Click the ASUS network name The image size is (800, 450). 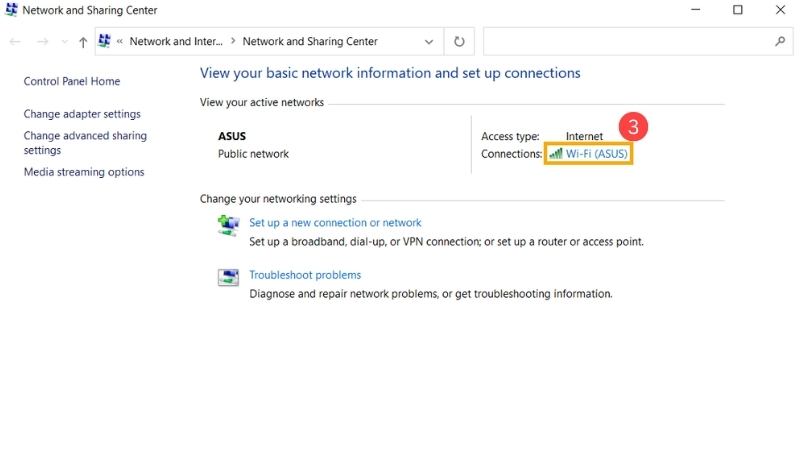coord(232,136)
